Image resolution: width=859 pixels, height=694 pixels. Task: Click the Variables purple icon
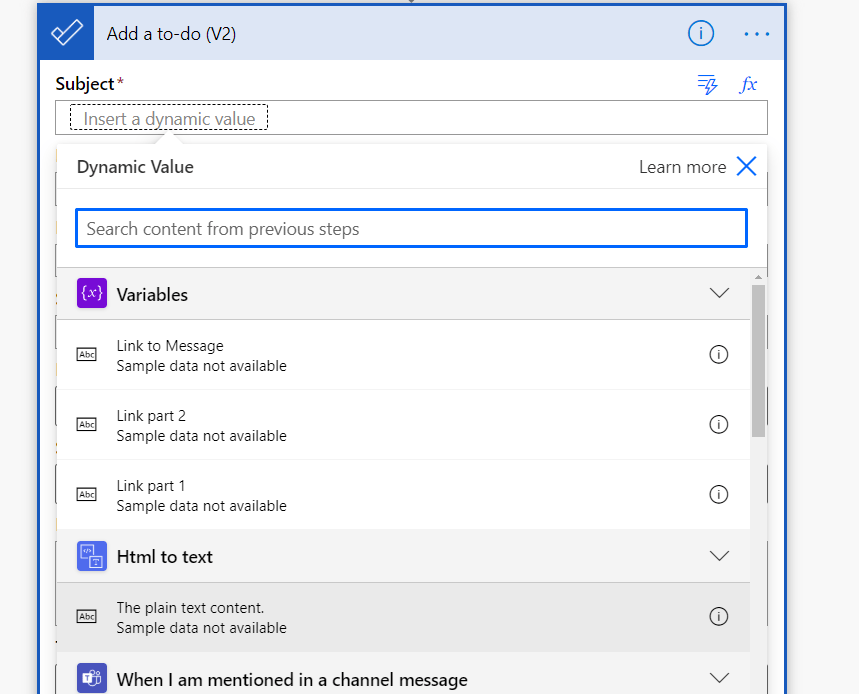point(91,294)
